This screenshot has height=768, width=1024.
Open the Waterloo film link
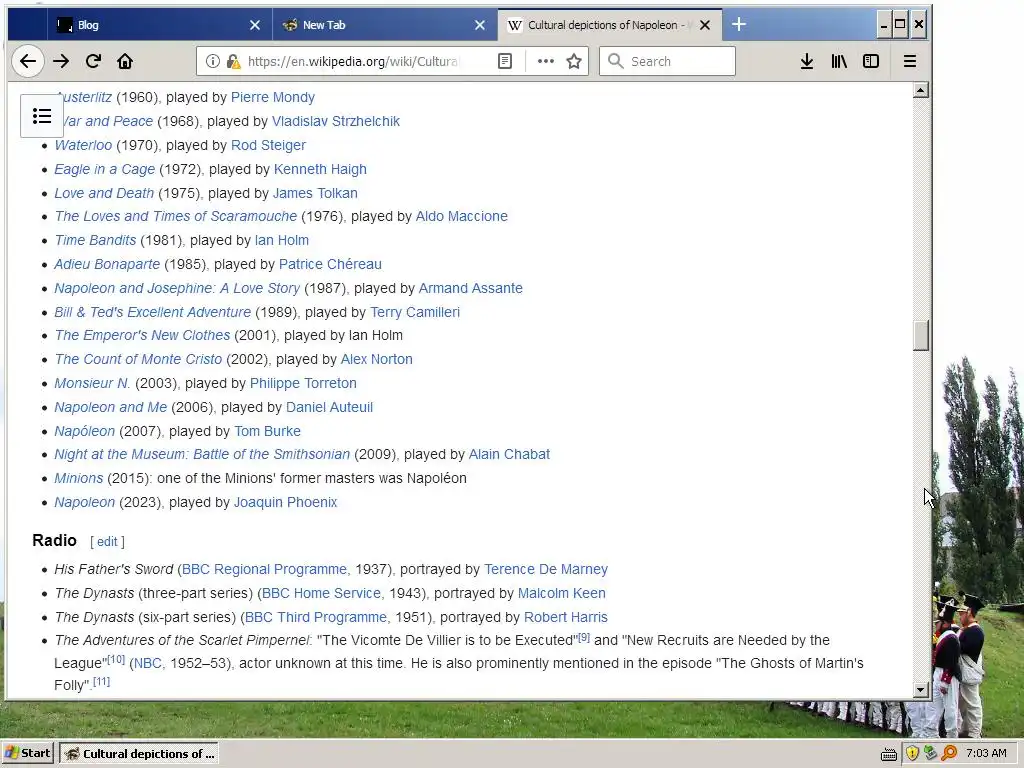click(83, 145)
